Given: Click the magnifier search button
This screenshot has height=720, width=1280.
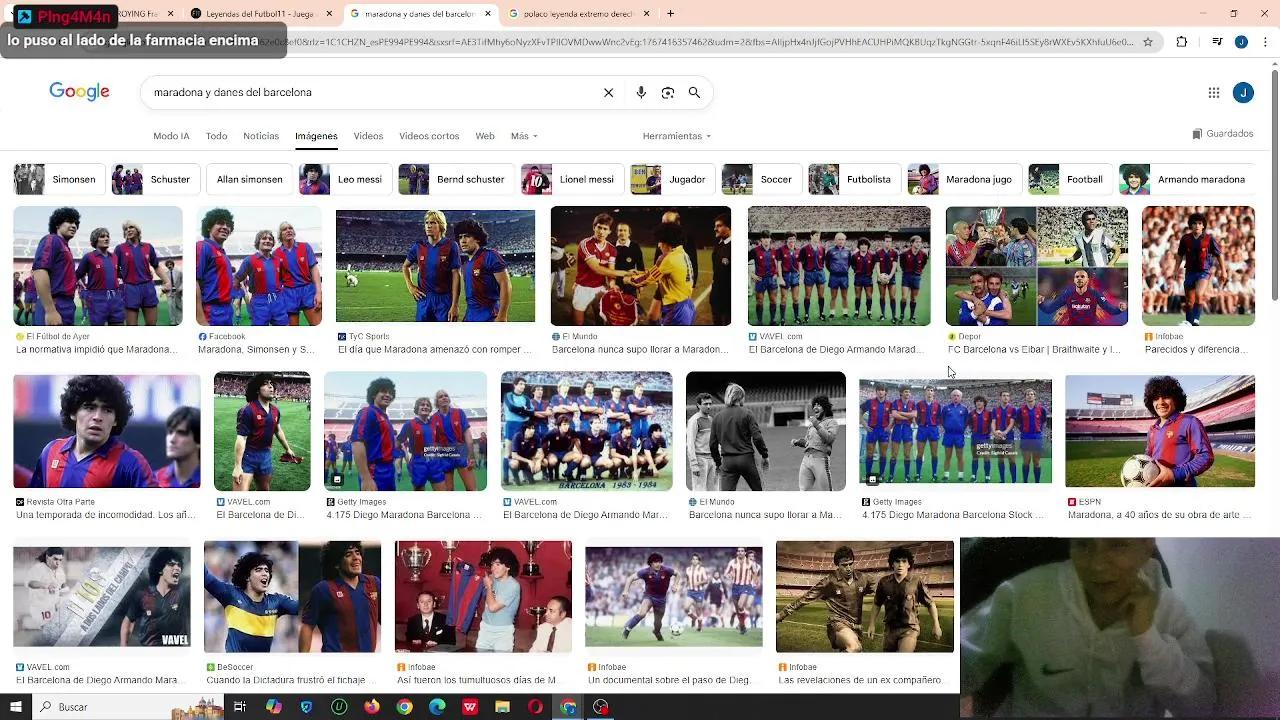Looking at the screenshot, I should (694, 93).
